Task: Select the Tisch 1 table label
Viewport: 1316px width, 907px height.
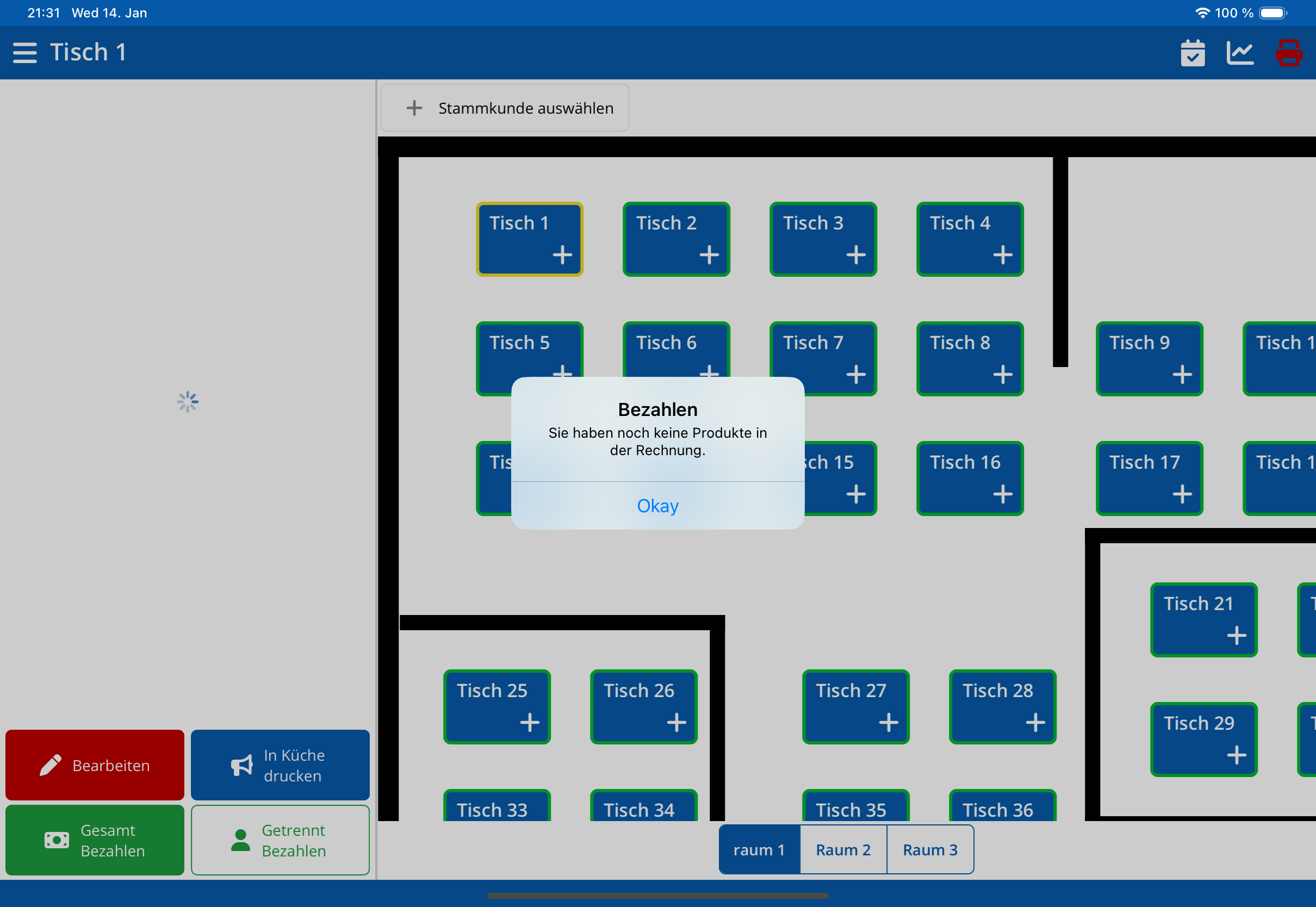Action: click(519, 223)
